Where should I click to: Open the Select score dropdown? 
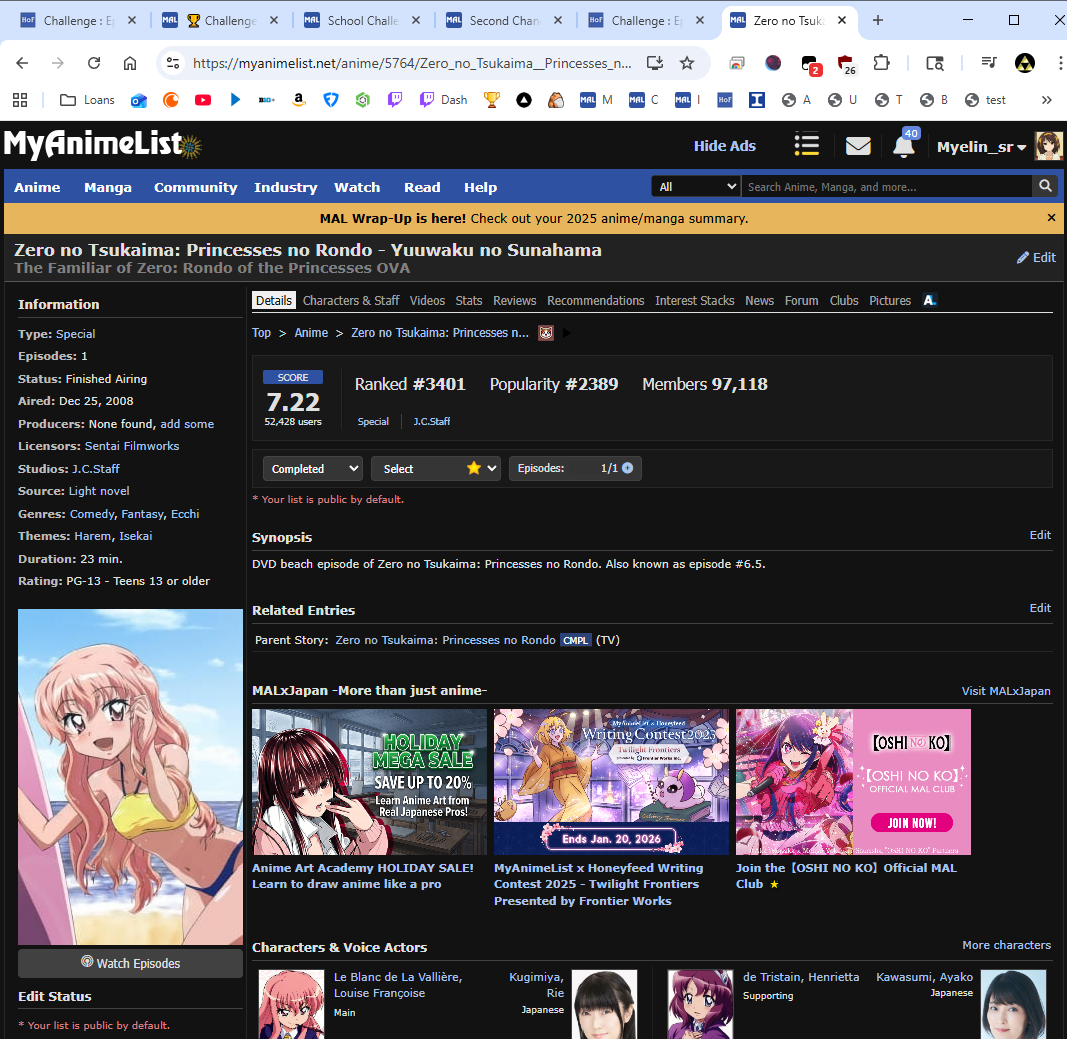click(436, 468)
